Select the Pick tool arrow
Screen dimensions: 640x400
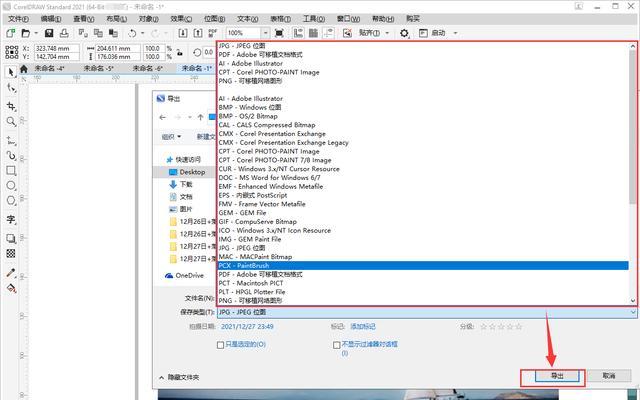[x=11, y=72]
